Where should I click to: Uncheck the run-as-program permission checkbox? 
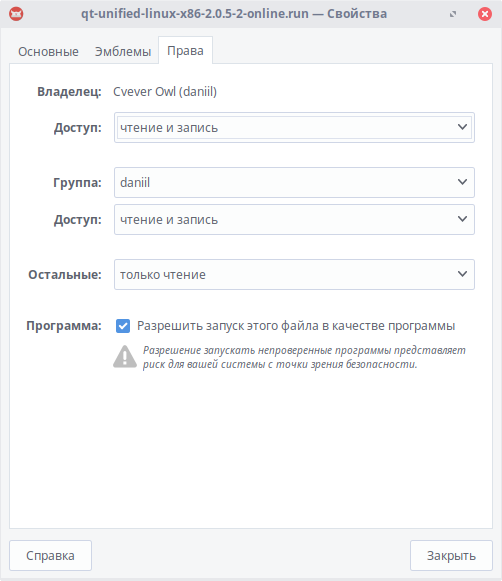pos(123,326)
